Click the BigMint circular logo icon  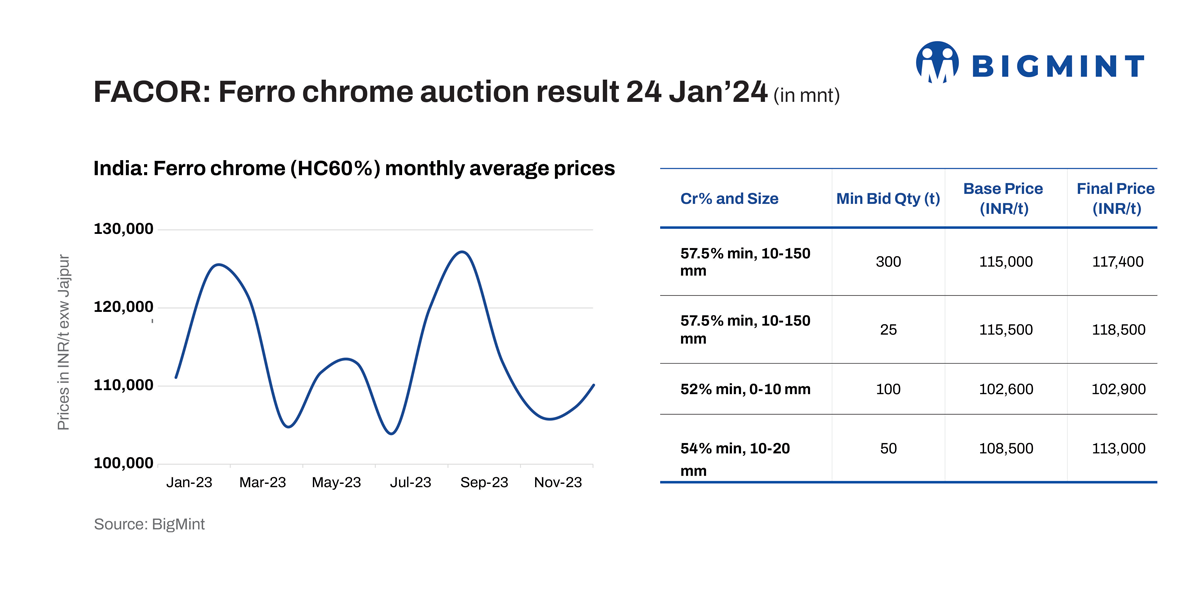pyautogui.click(x=937, y=62)
